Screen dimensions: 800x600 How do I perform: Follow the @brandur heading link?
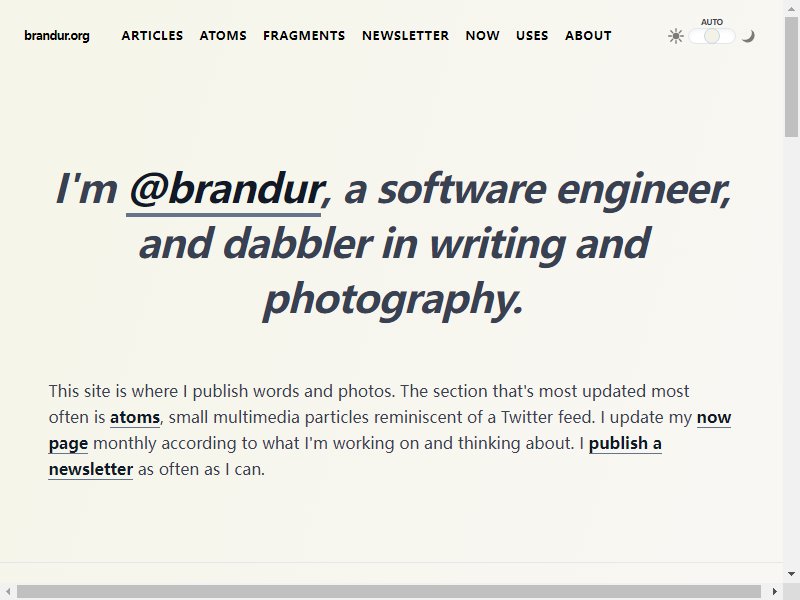(x=224, y=191)
